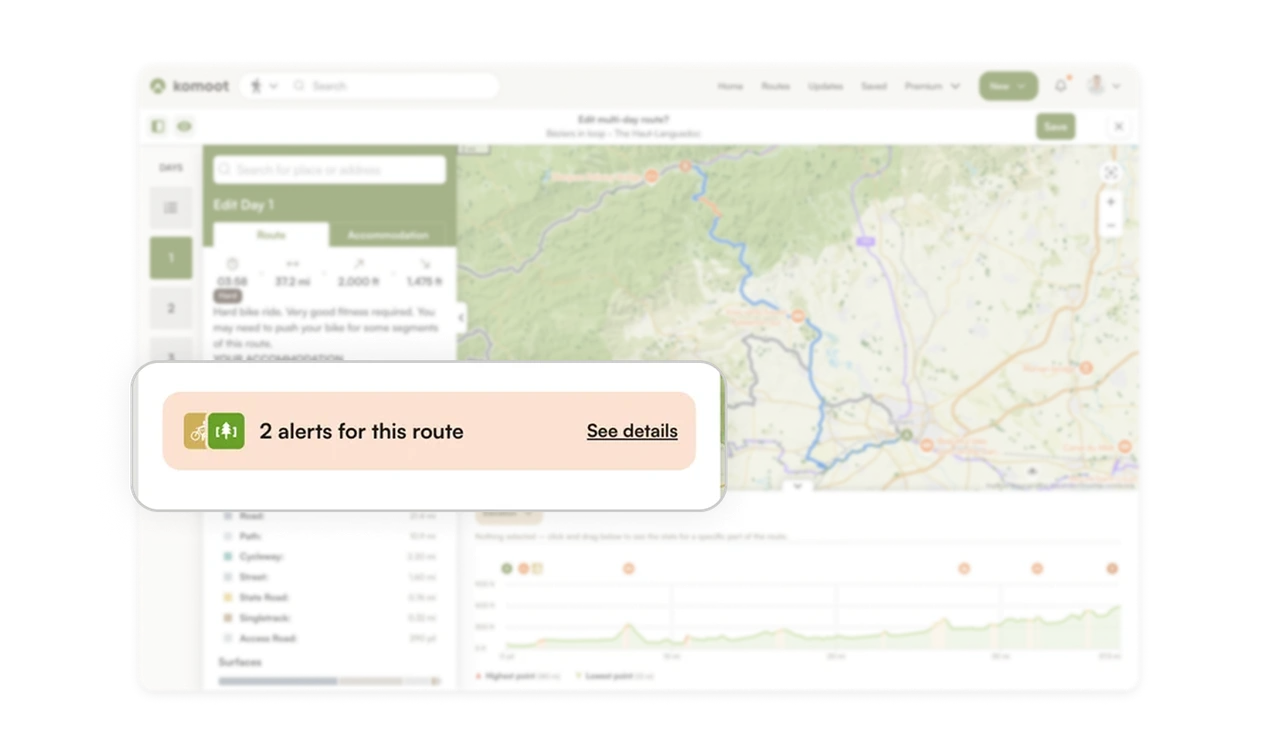Click the Surfaces progress bar

point(329,681)
